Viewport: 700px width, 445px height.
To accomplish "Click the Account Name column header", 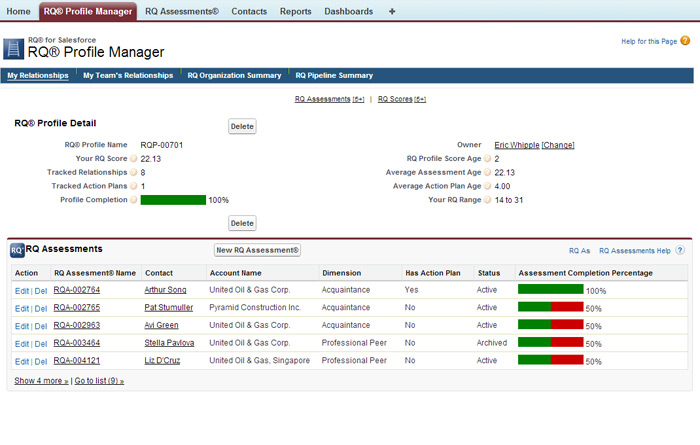I will pyautogui.click(x=236, y=273).
